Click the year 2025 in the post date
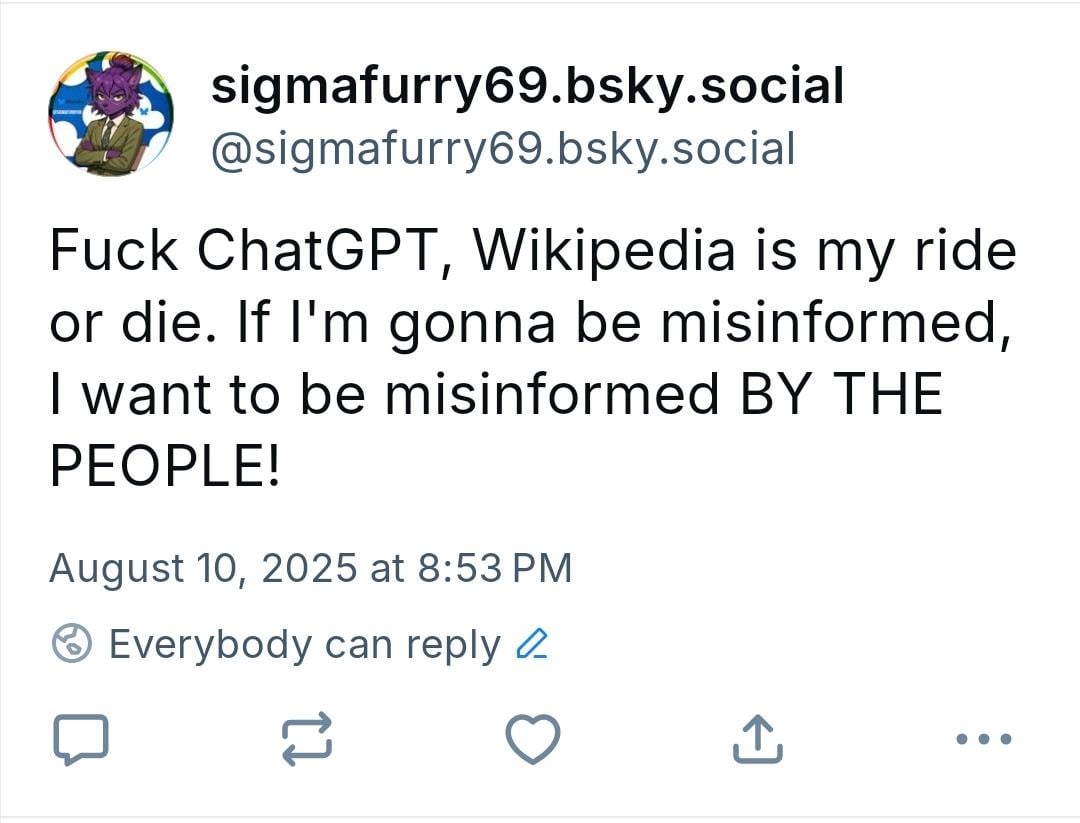The image size is (1080, 823). click(x=309, y=569)
